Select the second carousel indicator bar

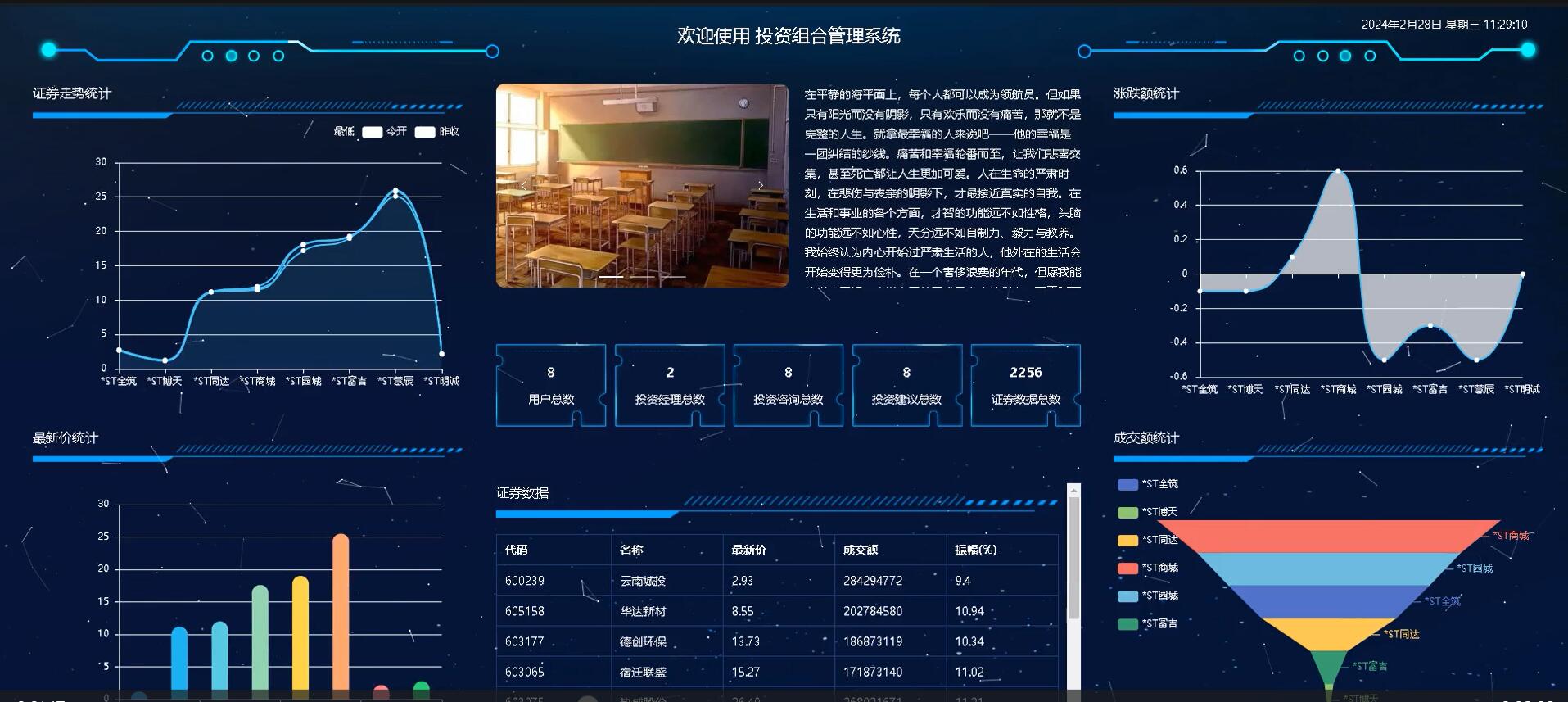(642, 277)
